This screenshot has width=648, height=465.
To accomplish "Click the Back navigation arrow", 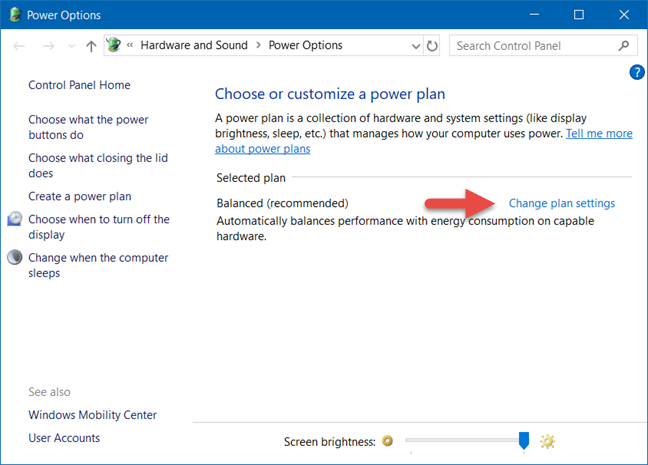I will (x=19, y=46).
